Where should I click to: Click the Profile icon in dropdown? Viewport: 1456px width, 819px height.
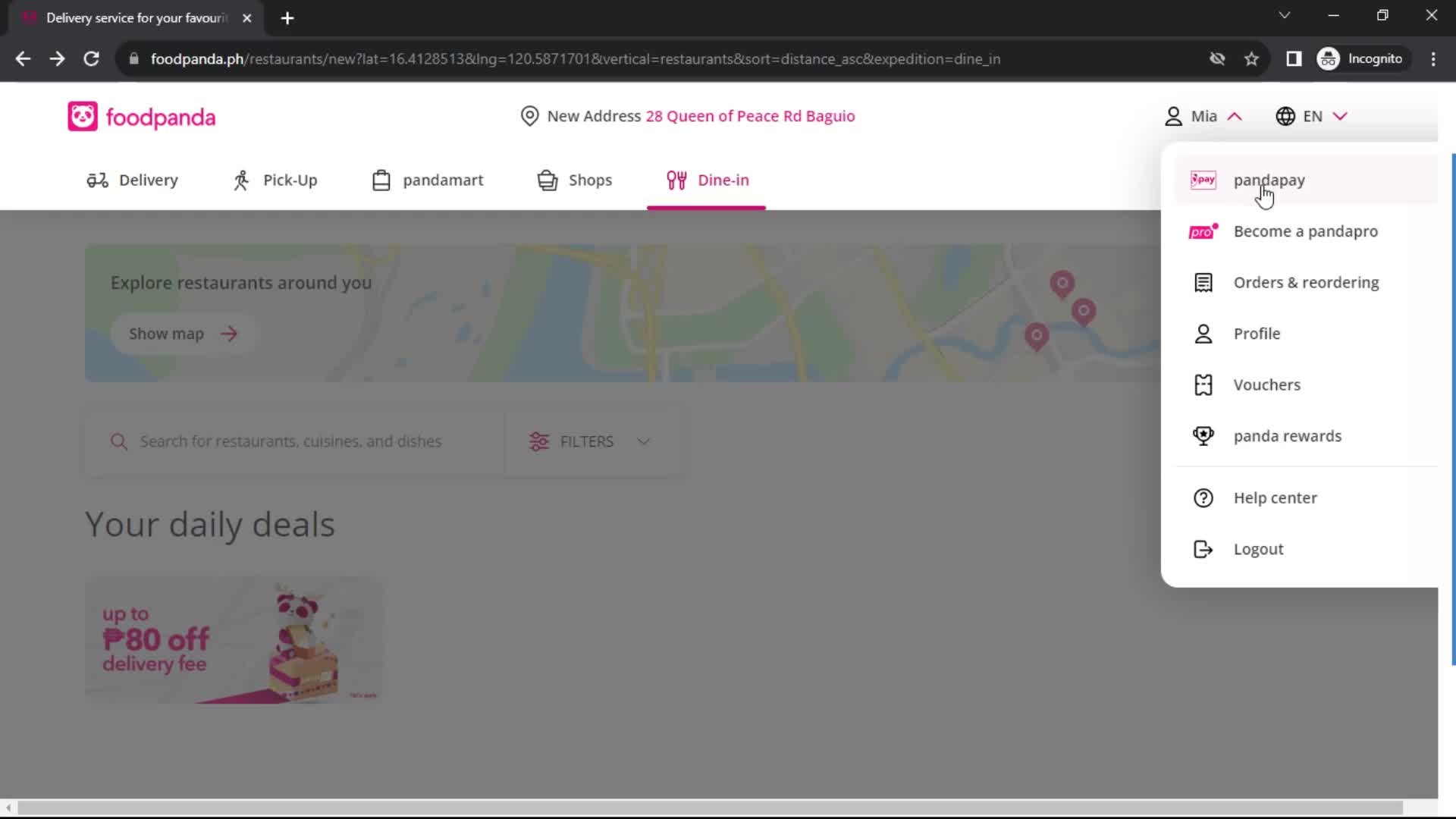click(1205, 333)
